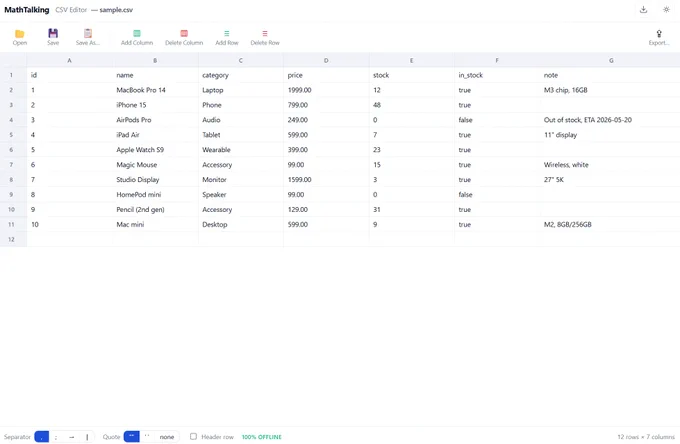Click the price cell '1999.00'

pyautogui.click(x=326, y=90)
